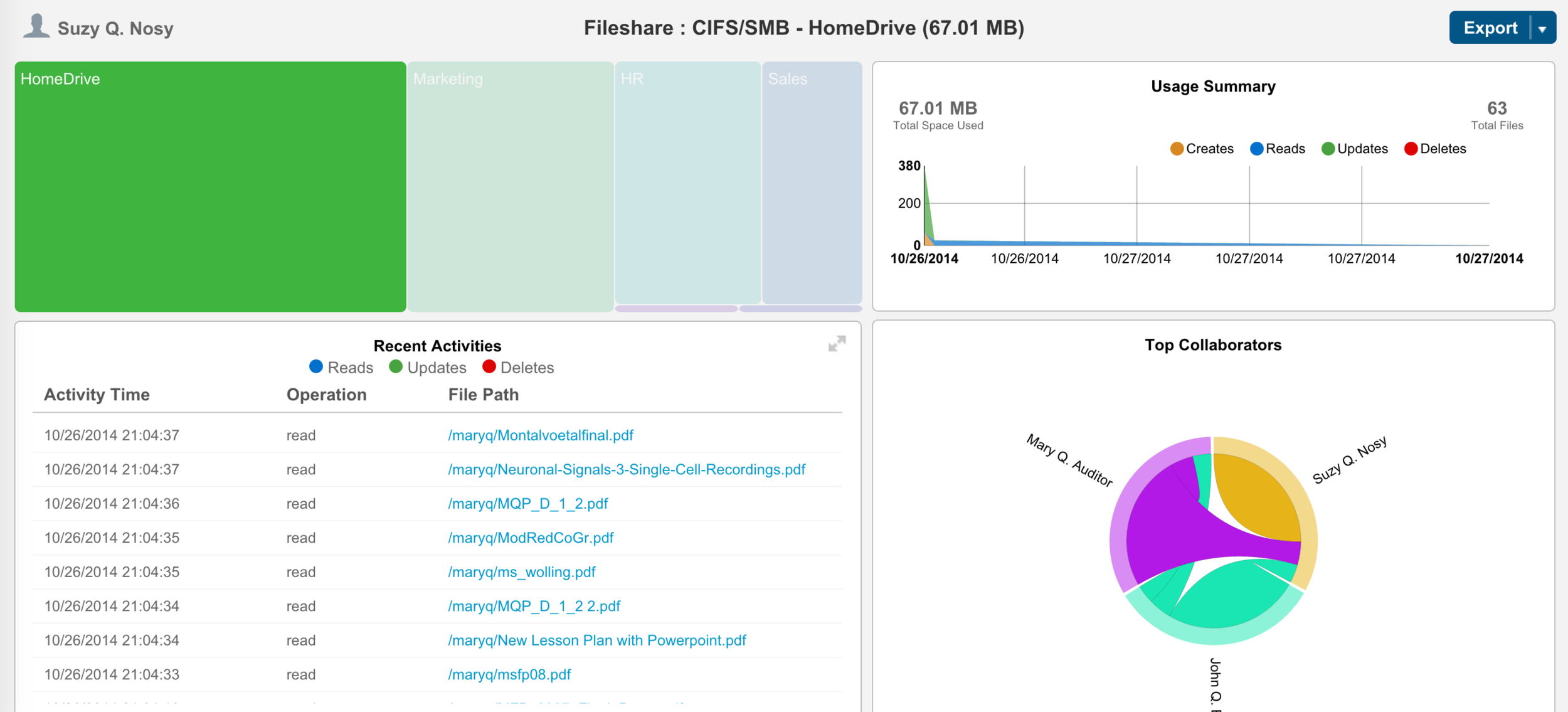Filter Deletes in Recent Activities legend
The height and width of the screenshot is (712, 1568).
tap(518, 368)
